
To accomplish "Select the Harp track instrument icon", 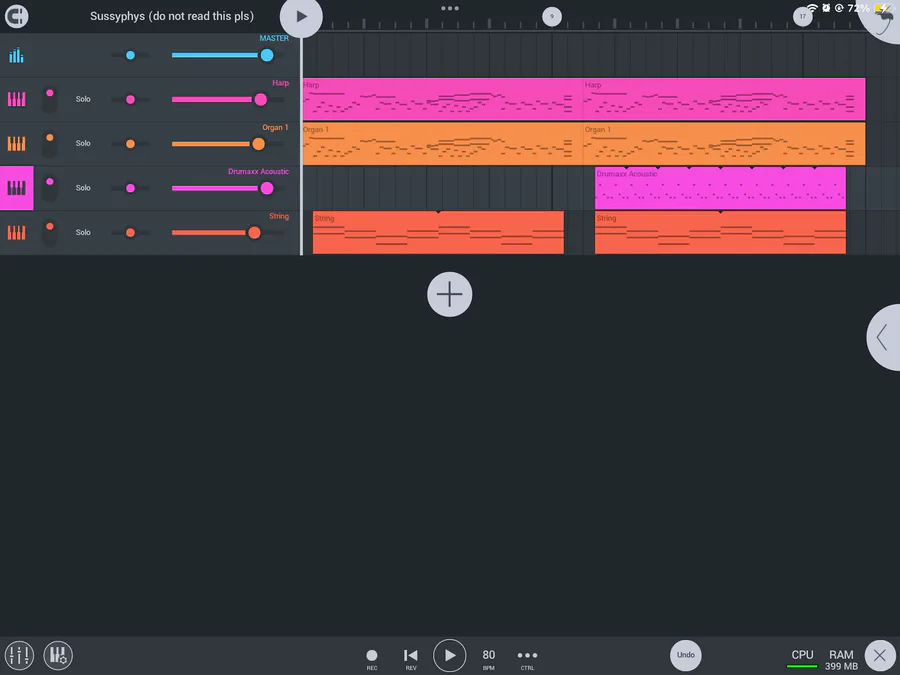I will coord(17,99).
